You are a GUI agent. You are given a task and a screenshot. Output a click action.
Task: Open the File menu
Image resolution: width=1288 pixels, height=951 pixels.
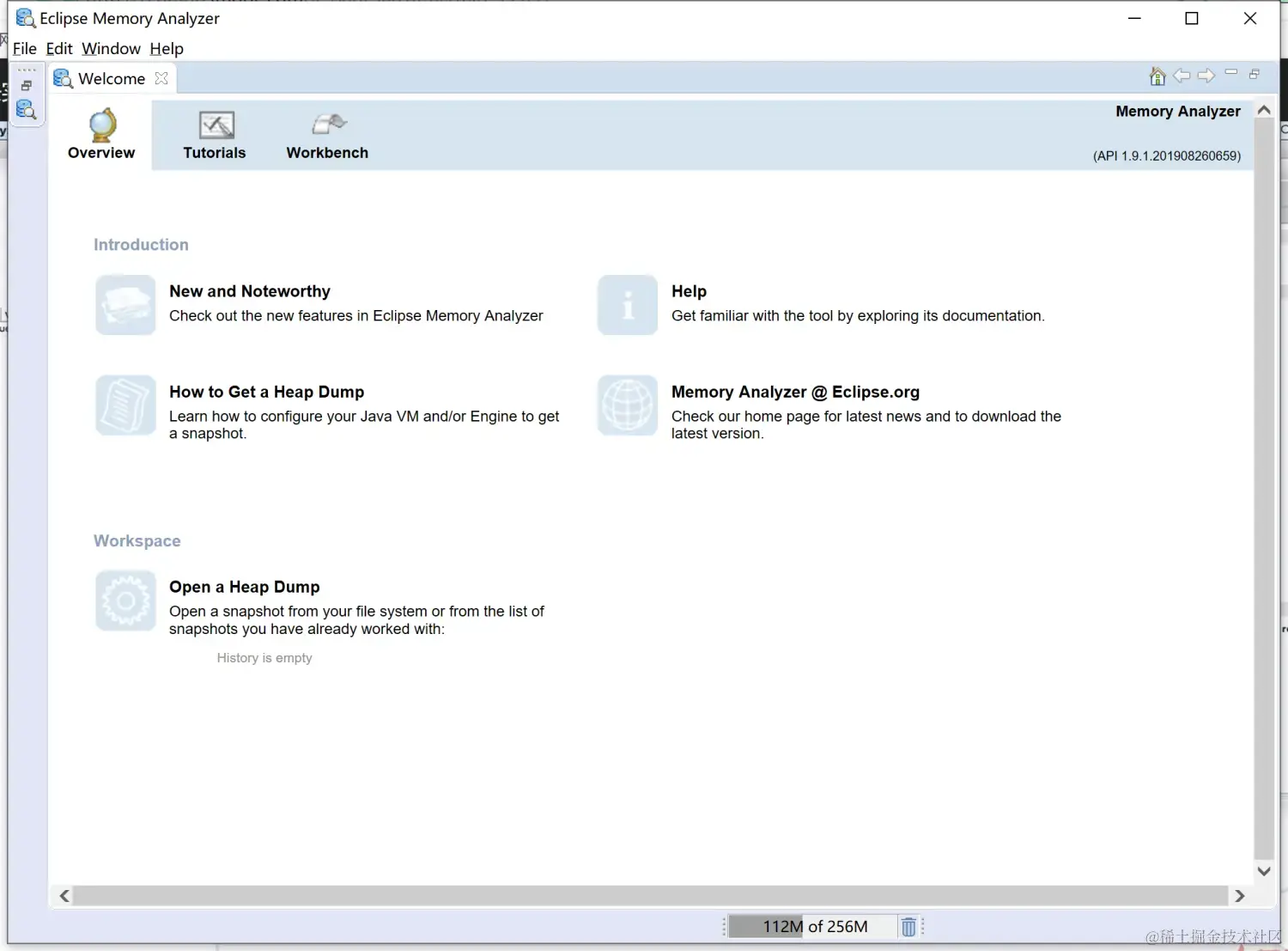click(25, 49)
